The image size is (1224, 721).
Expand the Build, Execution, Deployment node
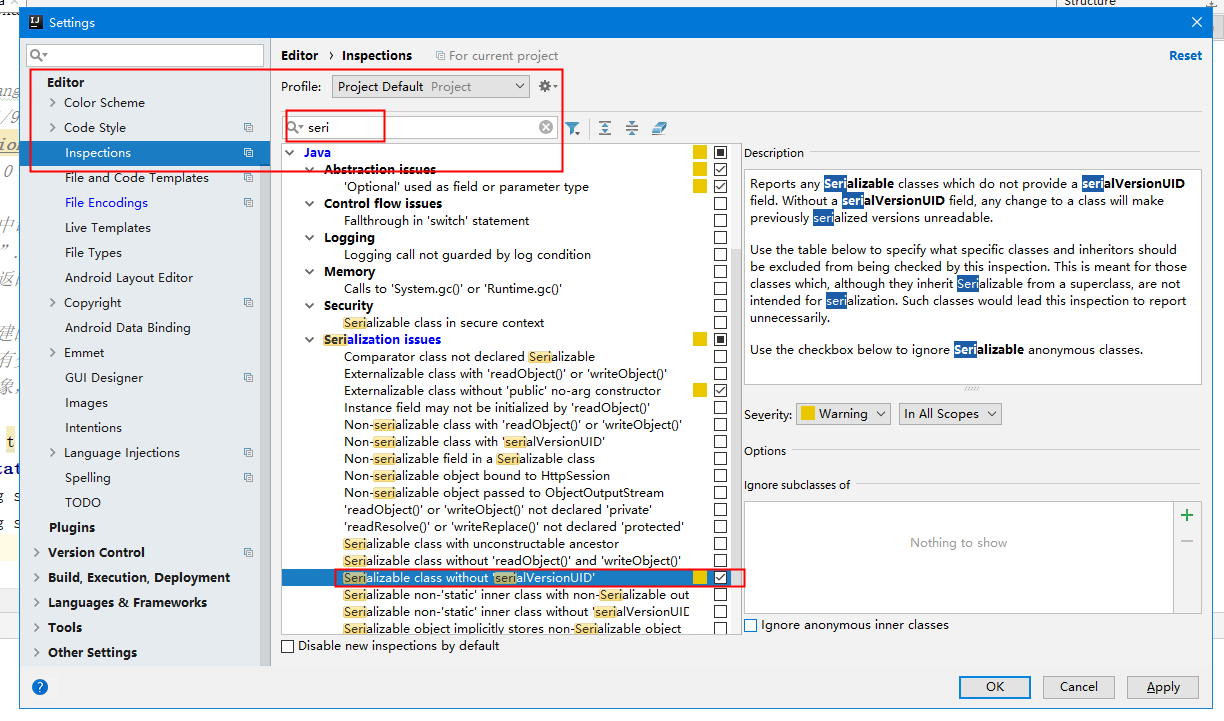click(37, 578)
